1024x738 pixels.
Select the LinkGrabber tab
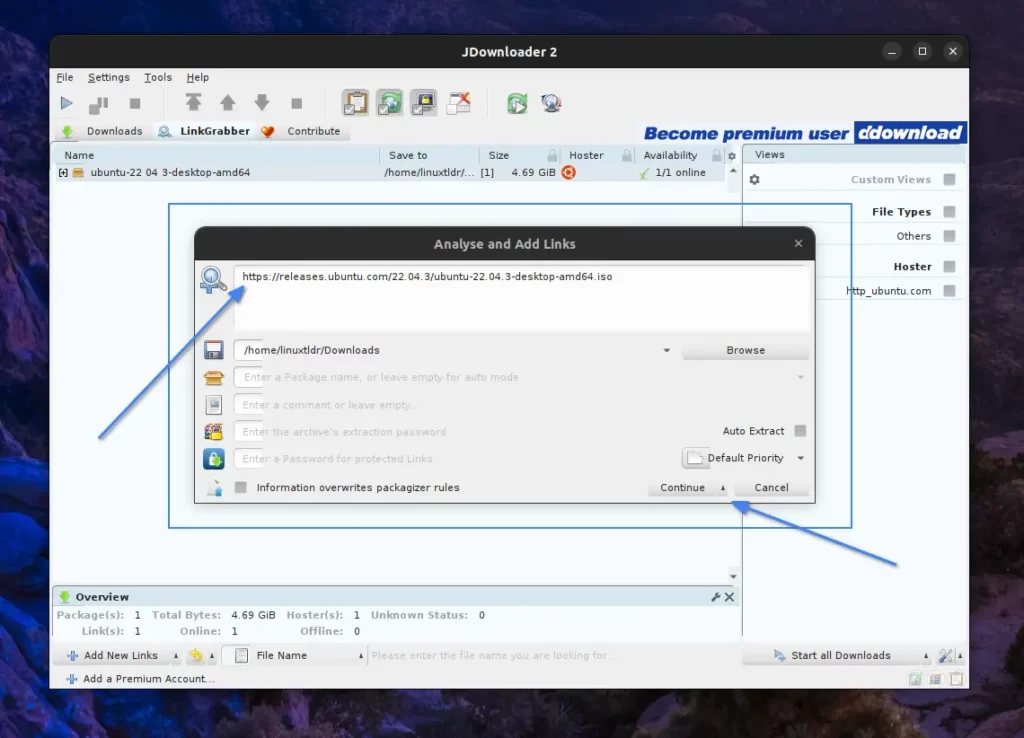click(x=204, y=131)
